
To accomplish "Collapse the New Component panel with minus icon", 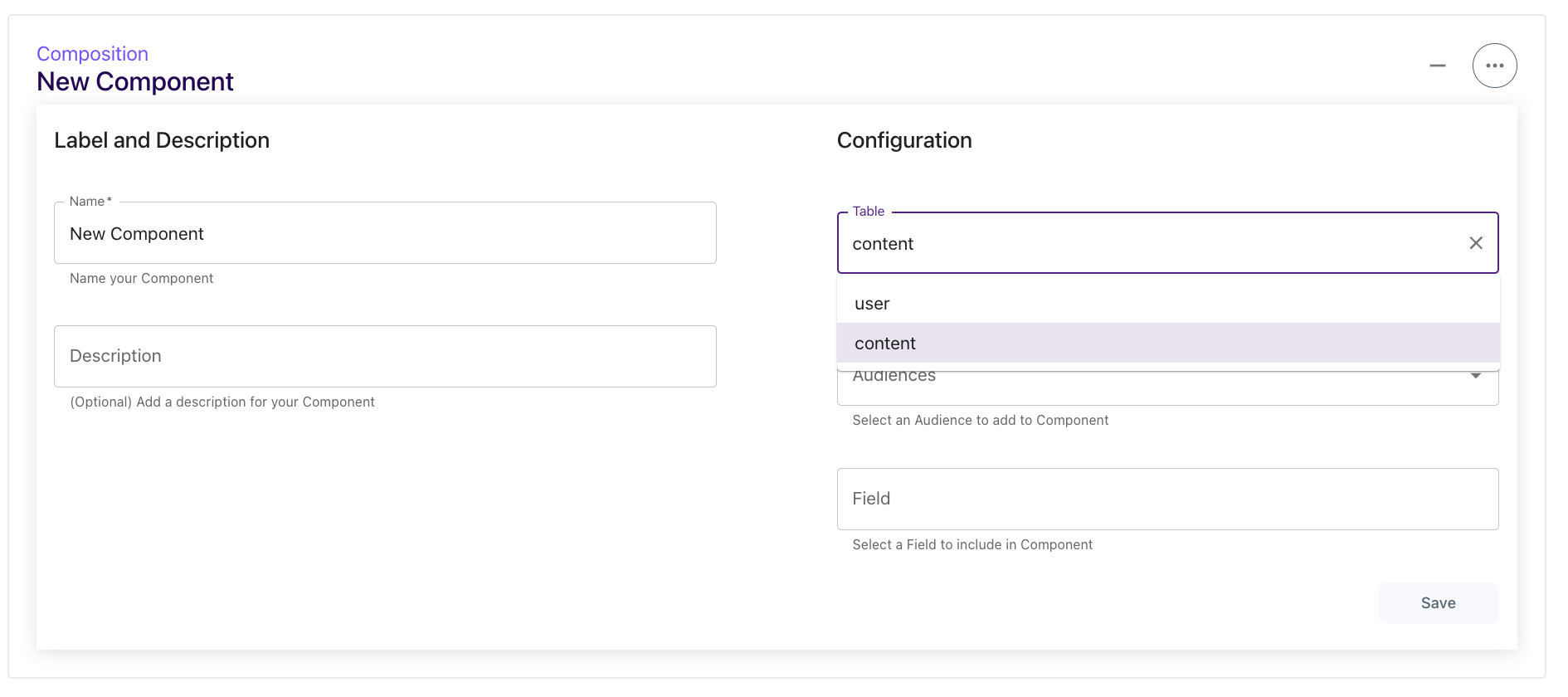I will pos(1438,66).
